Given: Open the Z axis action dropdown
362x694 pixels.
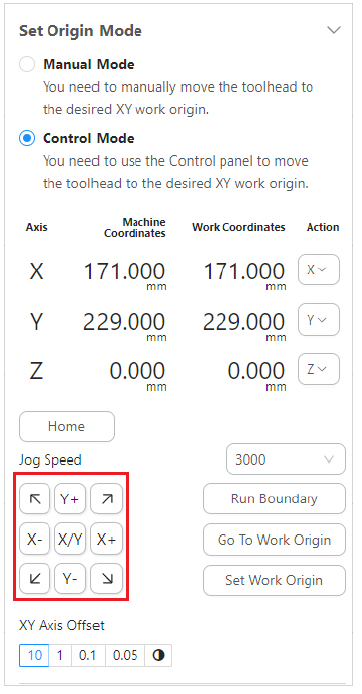Looking at the screenshot, I should click(319, 369).
